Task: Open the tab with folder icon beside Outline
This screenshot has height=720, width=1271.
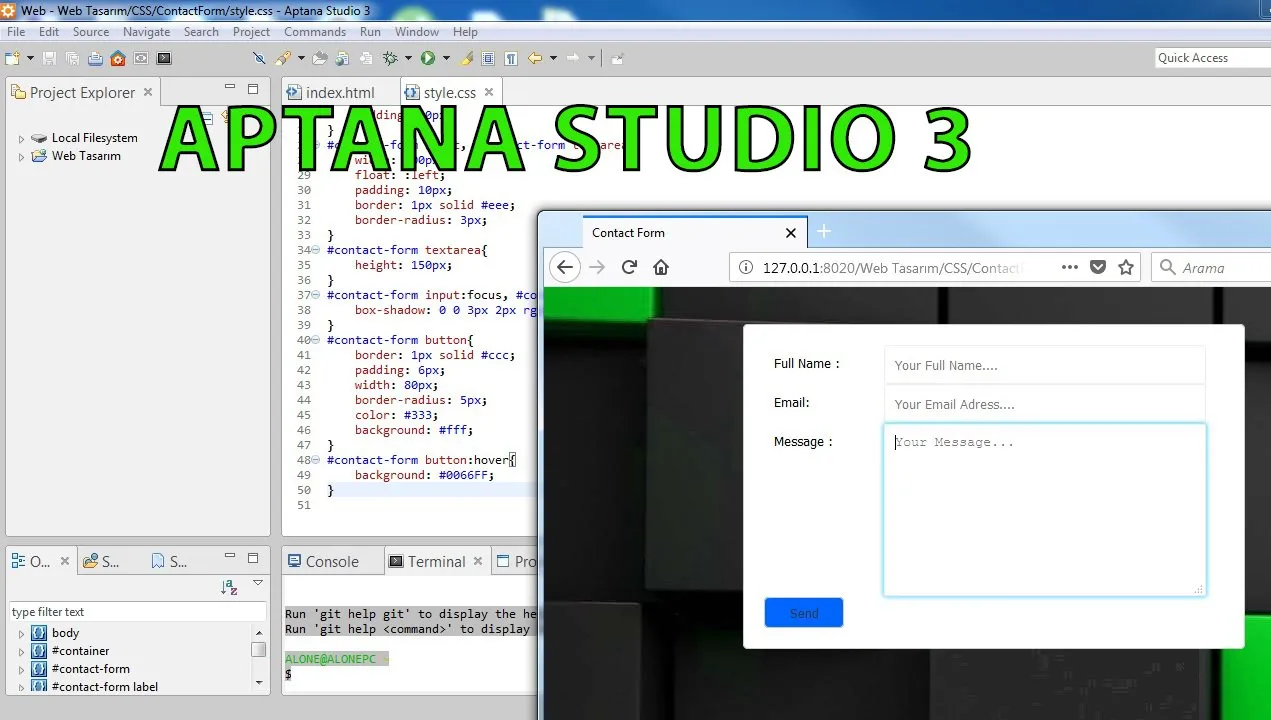Action: tap(101, 561)
